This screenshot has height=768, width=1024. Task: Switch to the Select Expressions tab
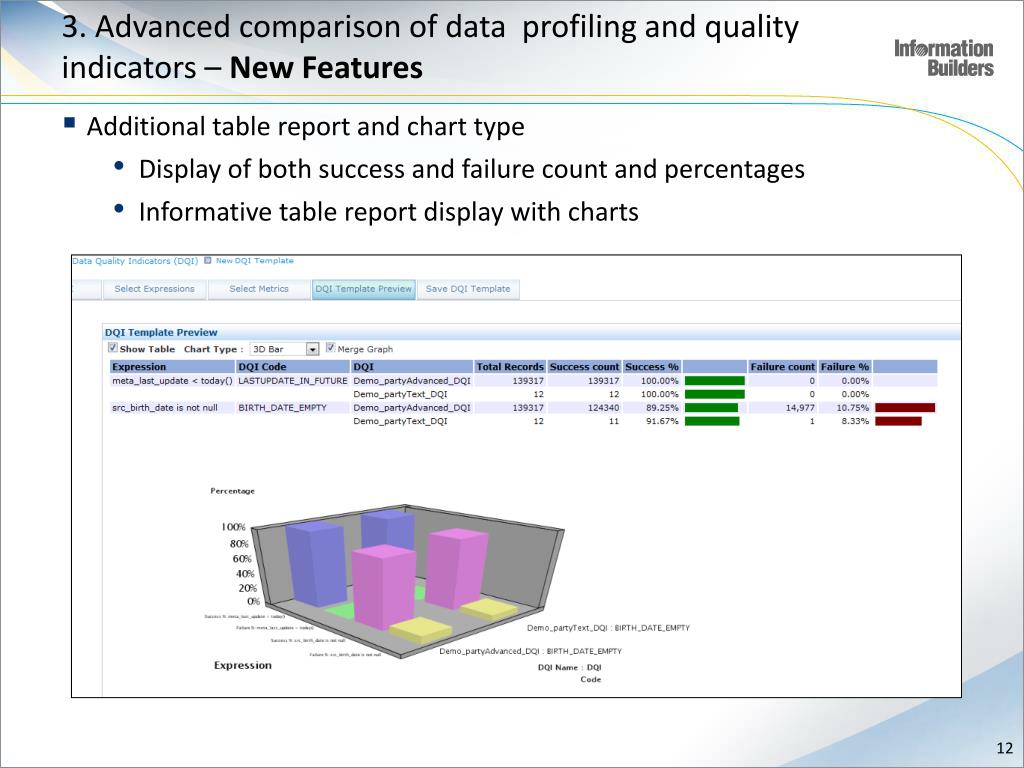(154, 289)
